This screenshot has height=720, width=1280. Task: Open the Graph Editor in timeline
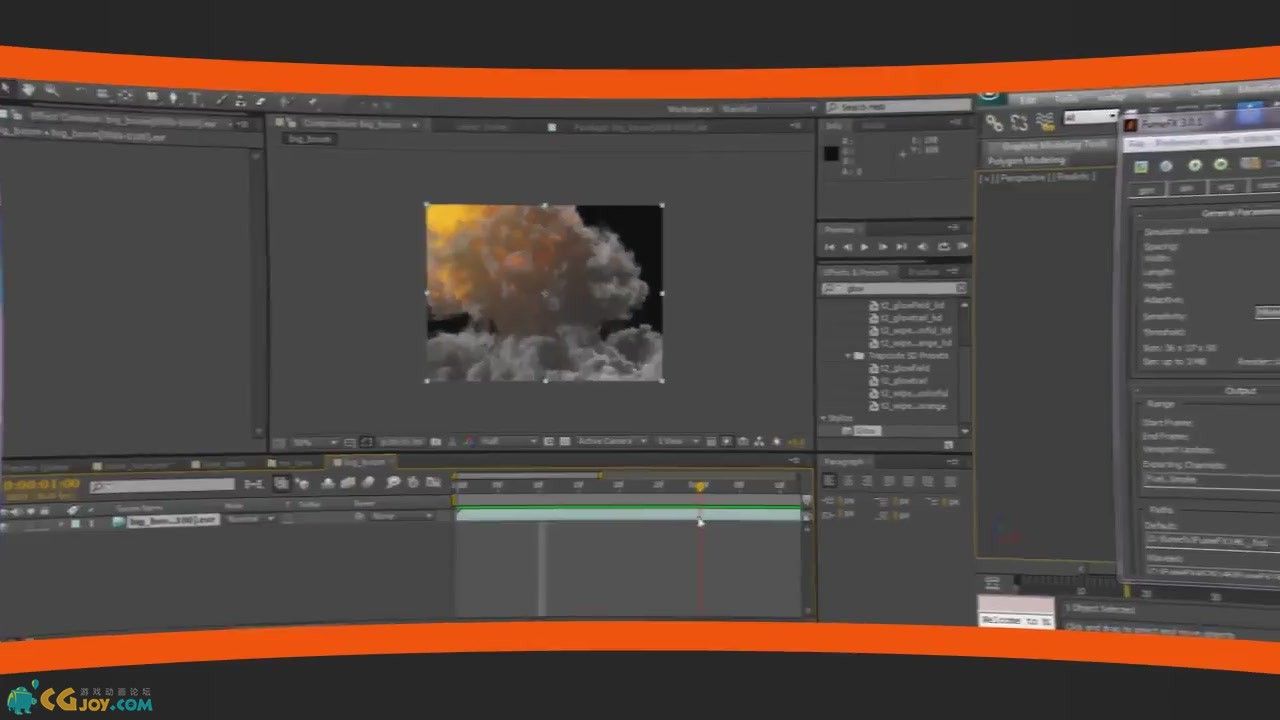pos(433,481)
